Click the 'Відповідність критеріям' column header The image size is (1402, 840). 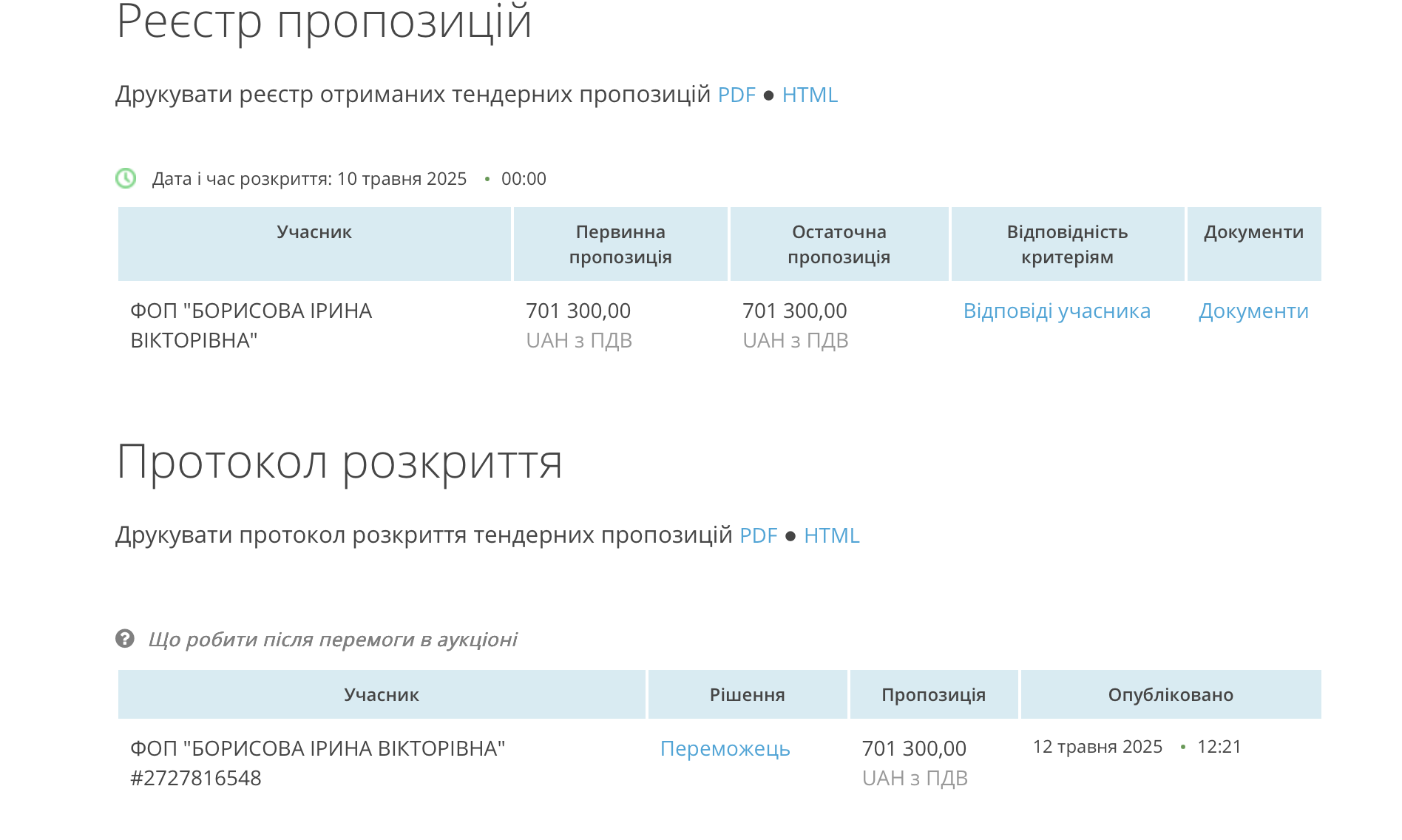(x=1067, y=244)
